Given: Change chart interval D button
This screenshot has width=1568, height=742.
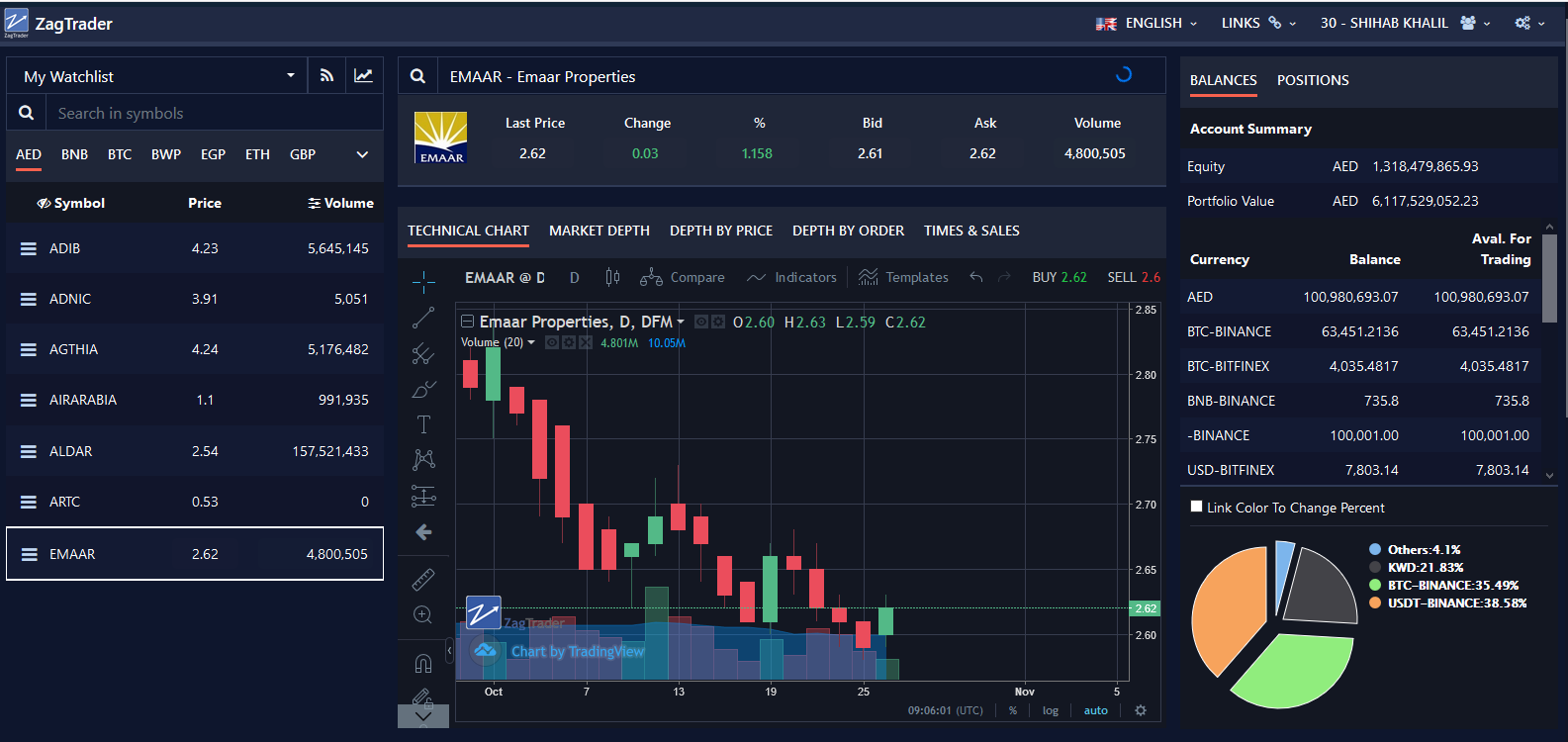Looking at the screenshot, I should click(575, 278).
